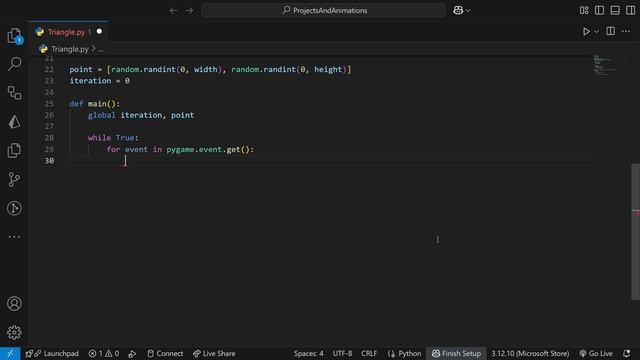Click 'pygame.event.get()' on line 29
Screen dimensions: 640x360
tap(208, 149)
